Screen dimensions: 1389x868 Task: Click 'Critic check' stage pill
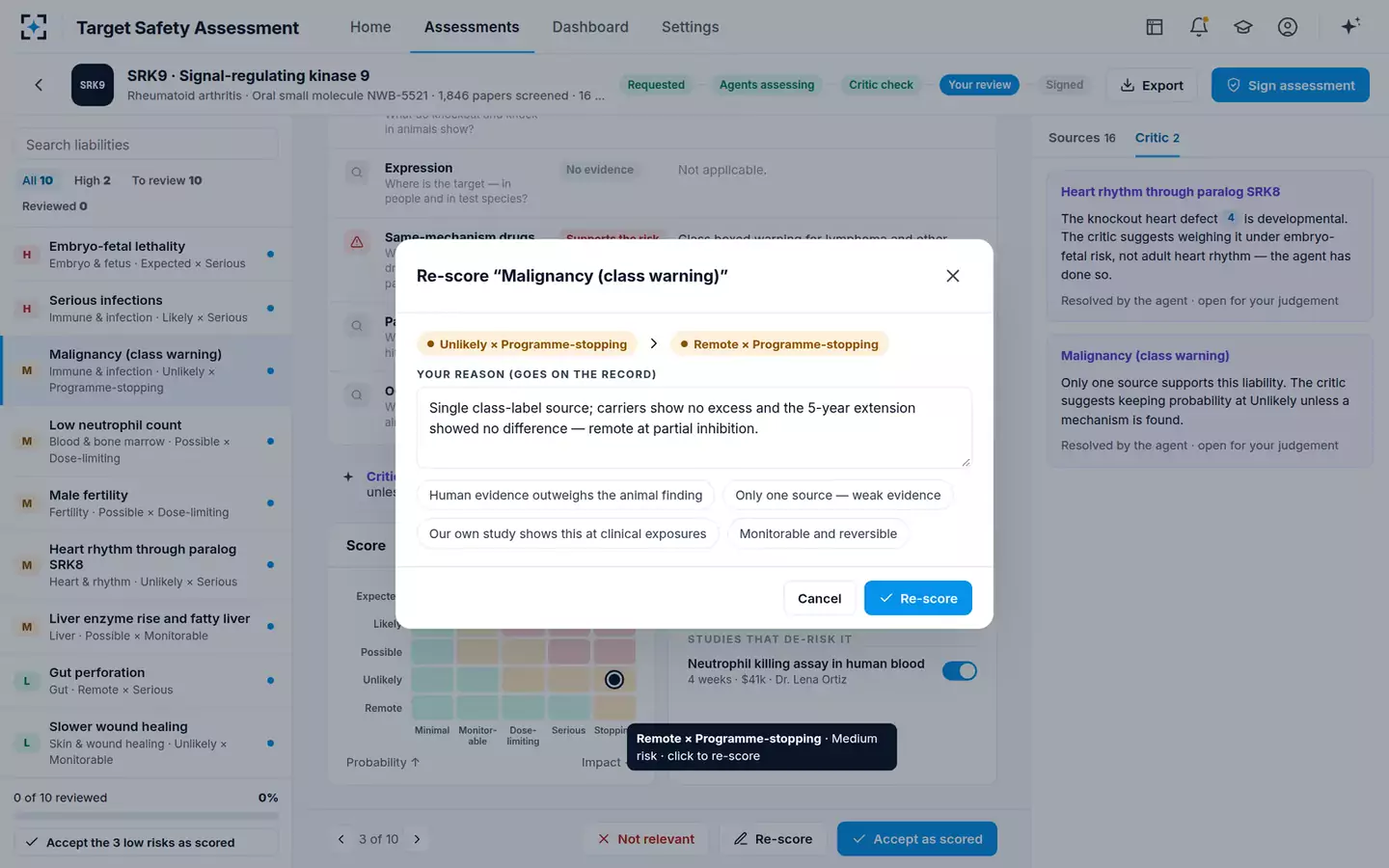[881, 85]
